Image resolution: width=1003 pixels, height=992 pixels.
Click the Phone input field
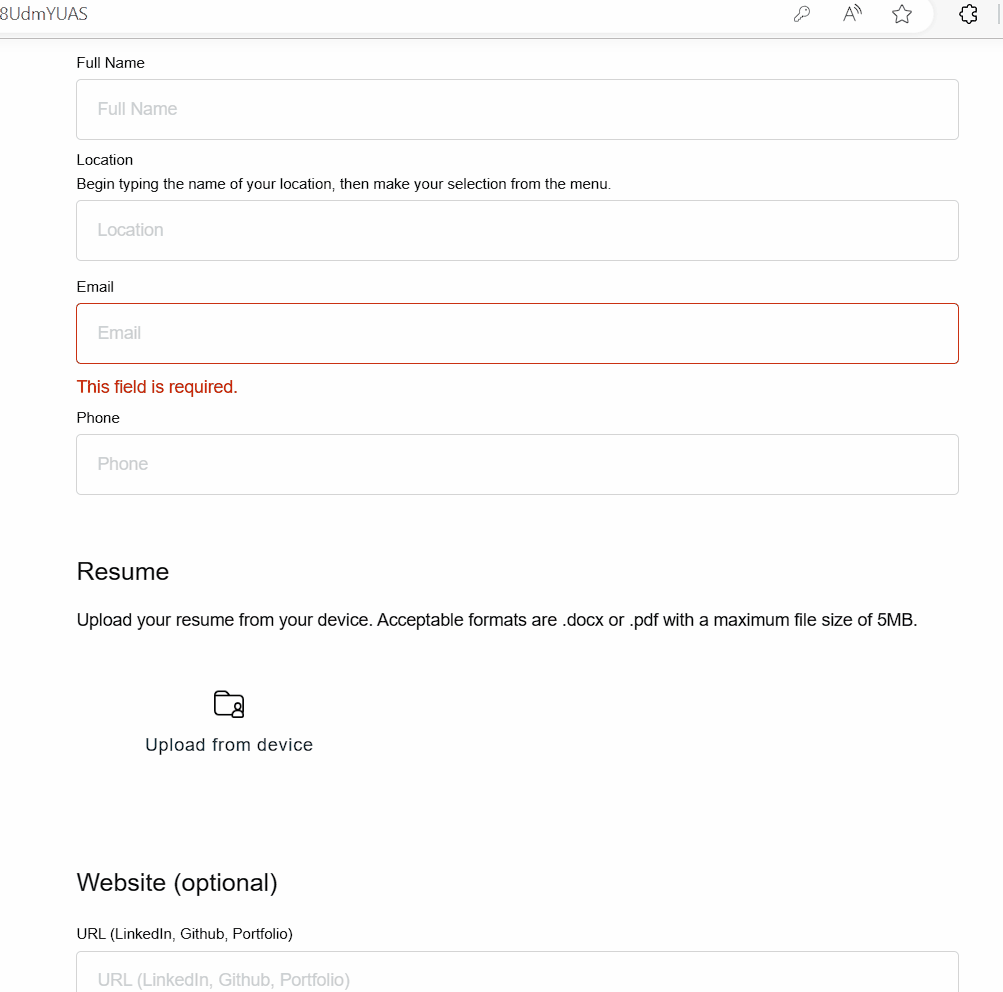pos(517,464)
